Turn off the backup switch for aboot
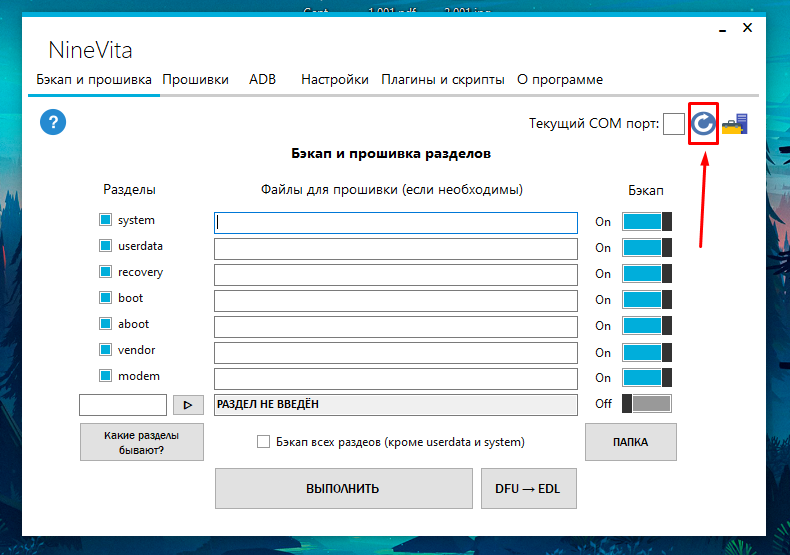Viewport: 790px width, 555px height. [647, 326]
